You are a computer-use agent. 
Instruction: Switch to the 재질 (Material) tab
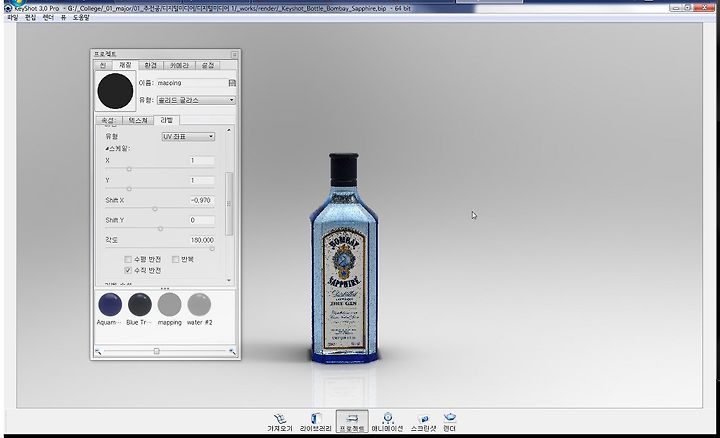(x=125, y=65)
